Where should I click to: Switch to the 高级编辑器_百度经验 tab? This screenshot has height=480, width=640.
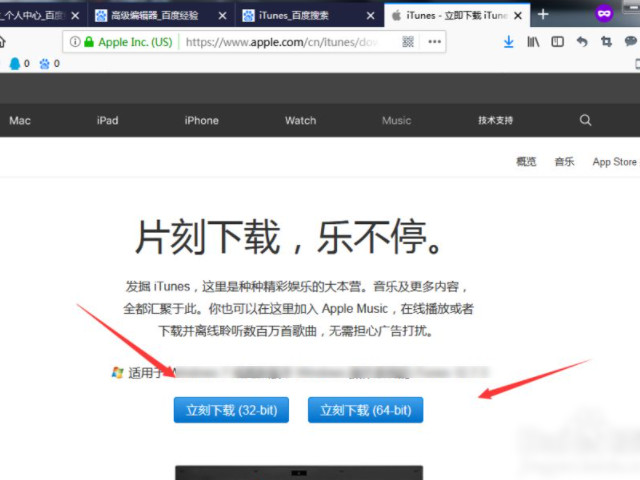point(154,16)
